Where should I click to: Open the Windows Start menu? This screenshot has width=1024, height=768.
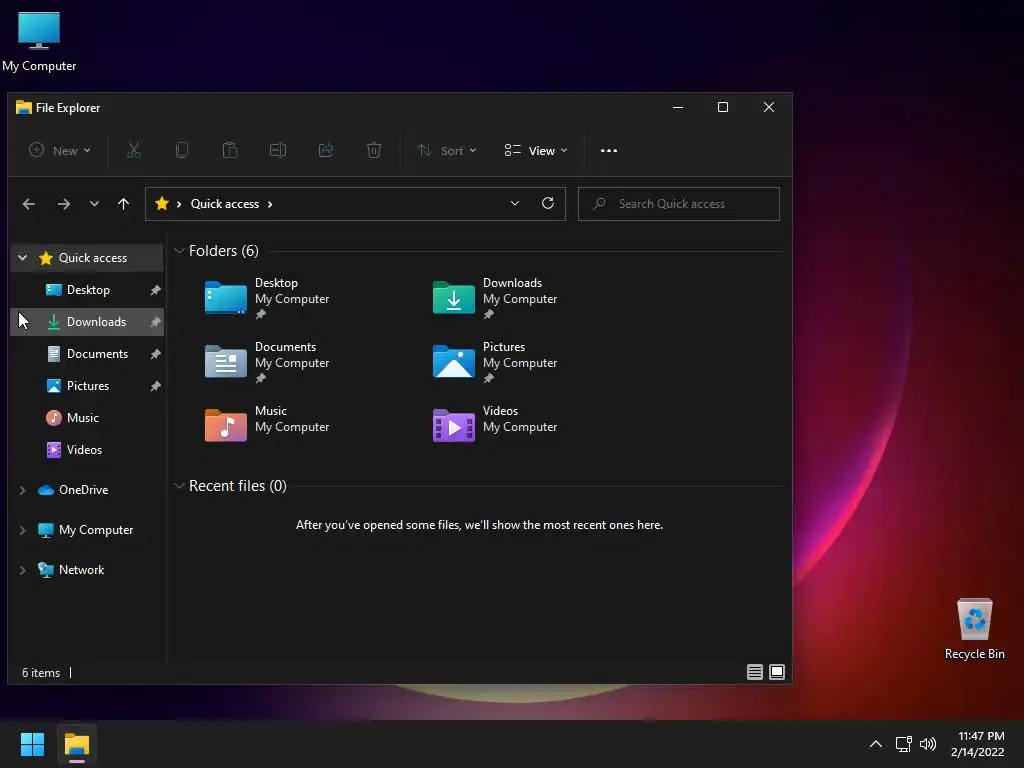[32, 744]
